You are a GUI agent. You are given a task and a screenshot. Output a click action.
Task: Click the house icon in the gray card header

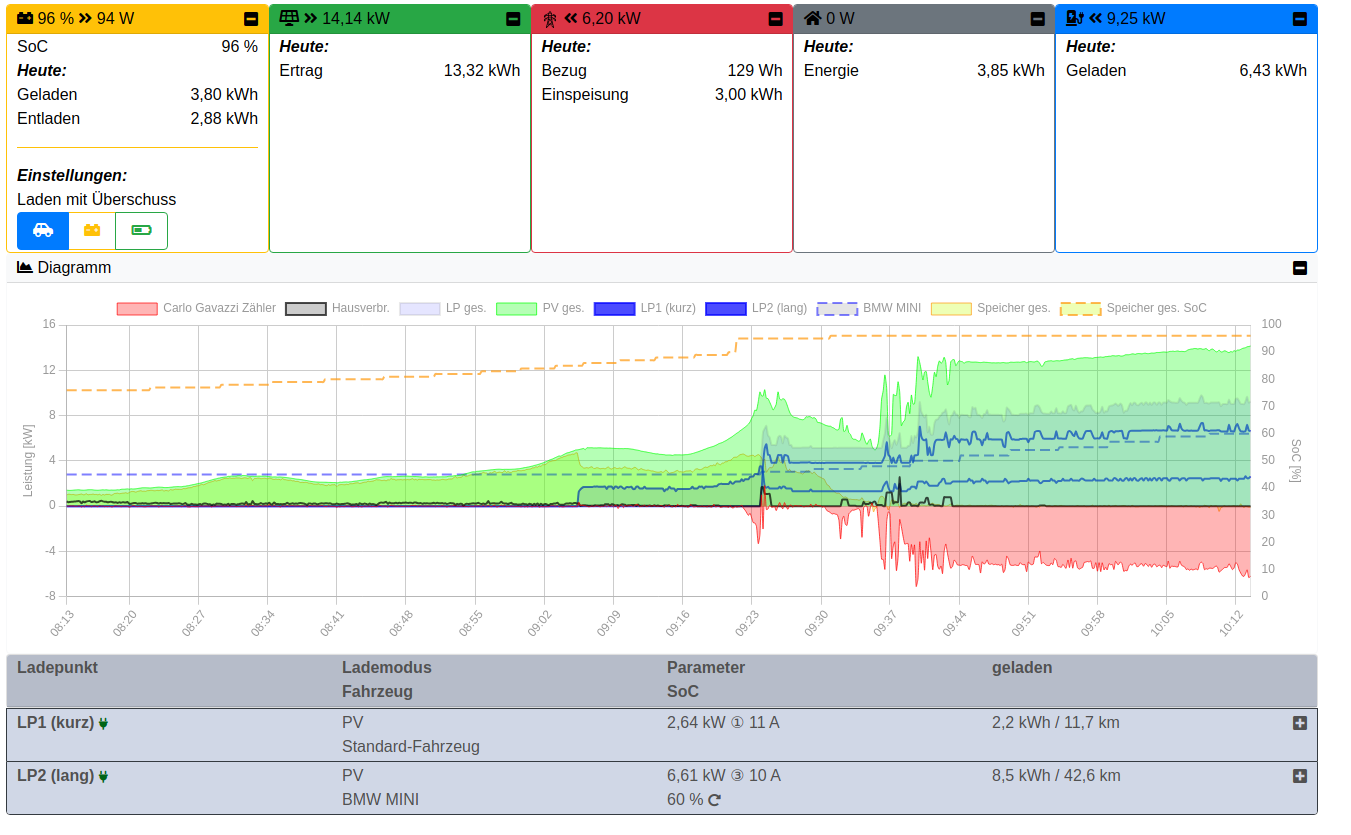[x=813, y=18]
